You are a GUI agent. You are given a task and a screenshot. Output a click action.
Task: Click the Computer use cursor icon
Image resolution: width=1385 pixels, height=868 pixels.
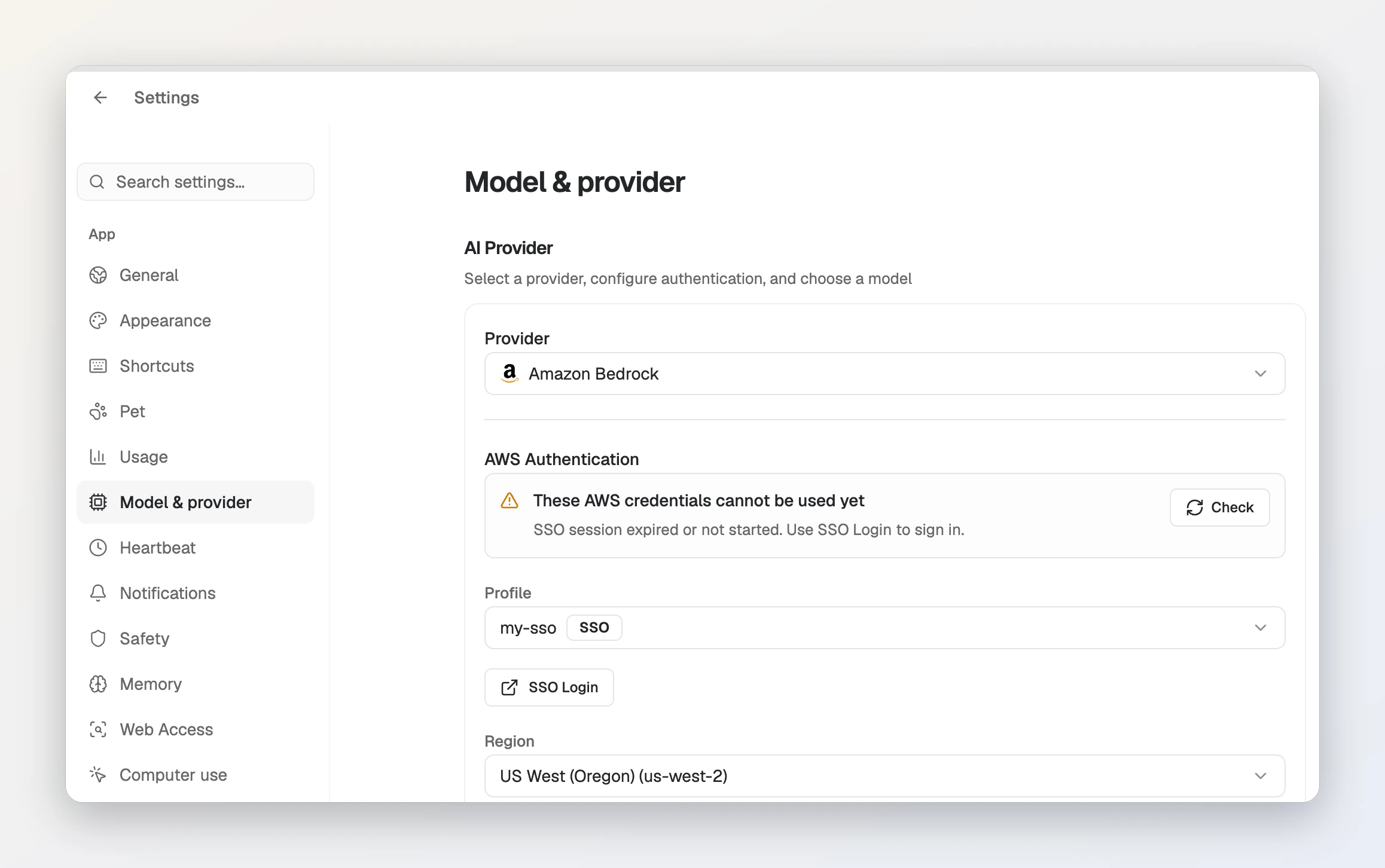[x=98, y=775]
